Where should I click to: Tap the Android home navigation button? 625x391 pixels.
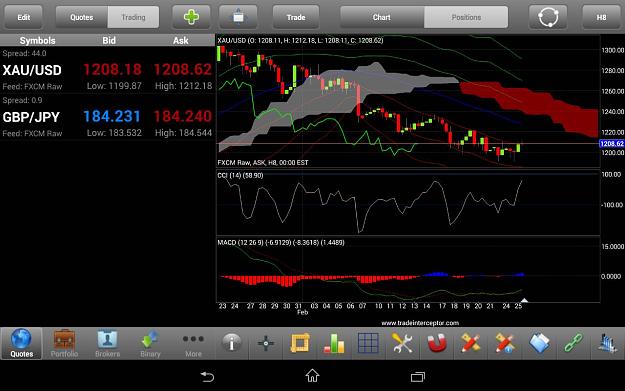point(312,375)
